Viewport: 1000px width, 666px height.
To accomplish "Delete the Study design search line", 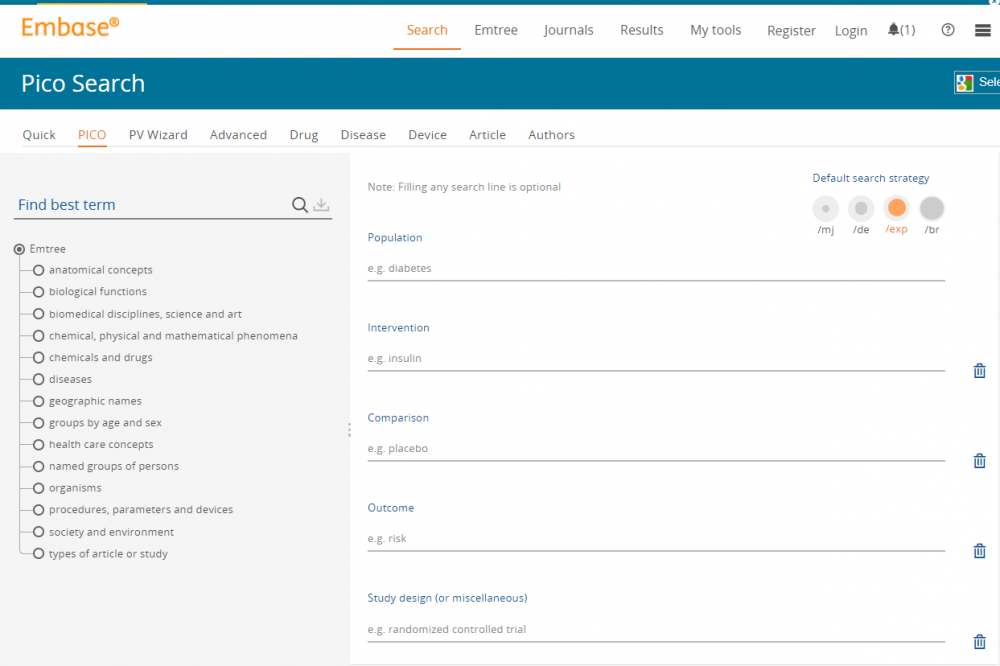I will 980,642.
